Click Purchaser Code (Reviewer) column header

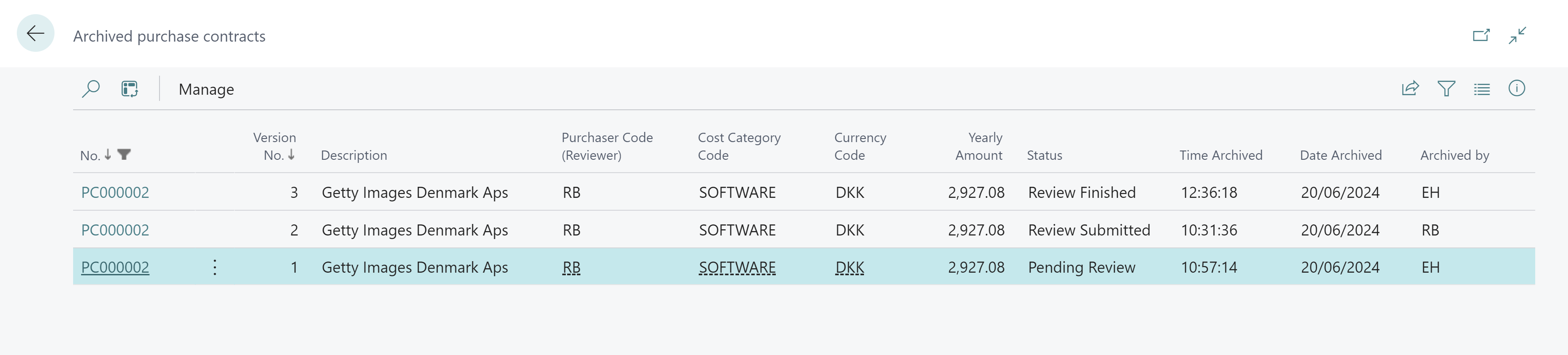607,147
